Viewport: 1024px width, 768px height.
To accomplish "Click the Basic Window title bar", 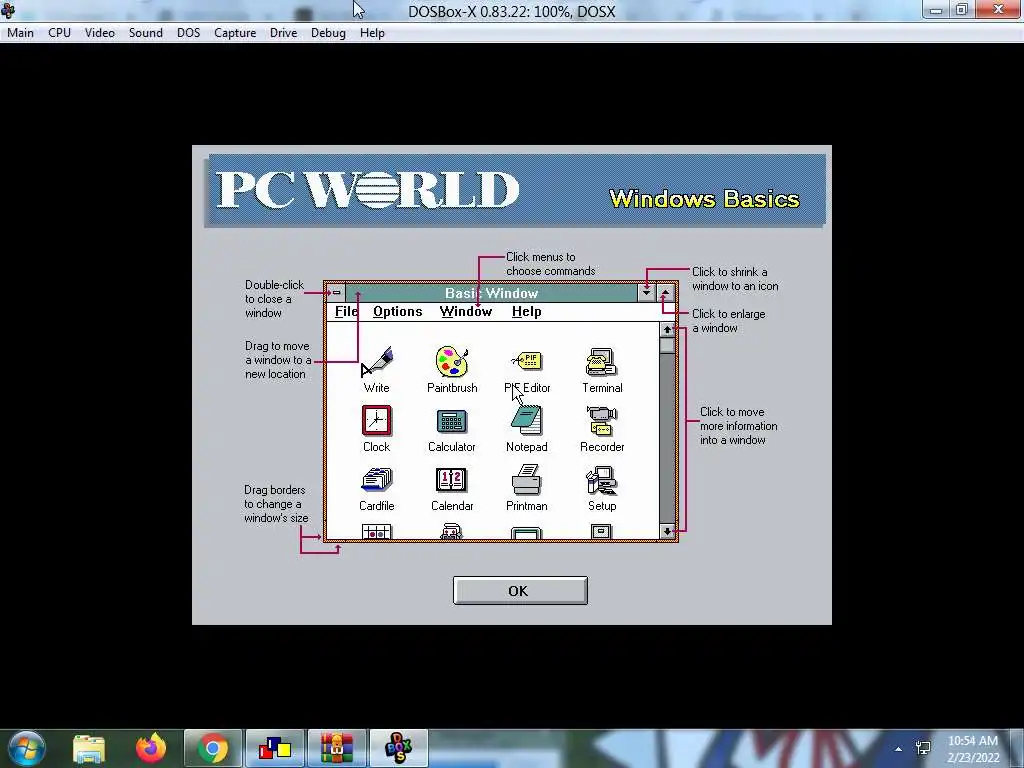I will pyautogui.click(x=491, y=293).
